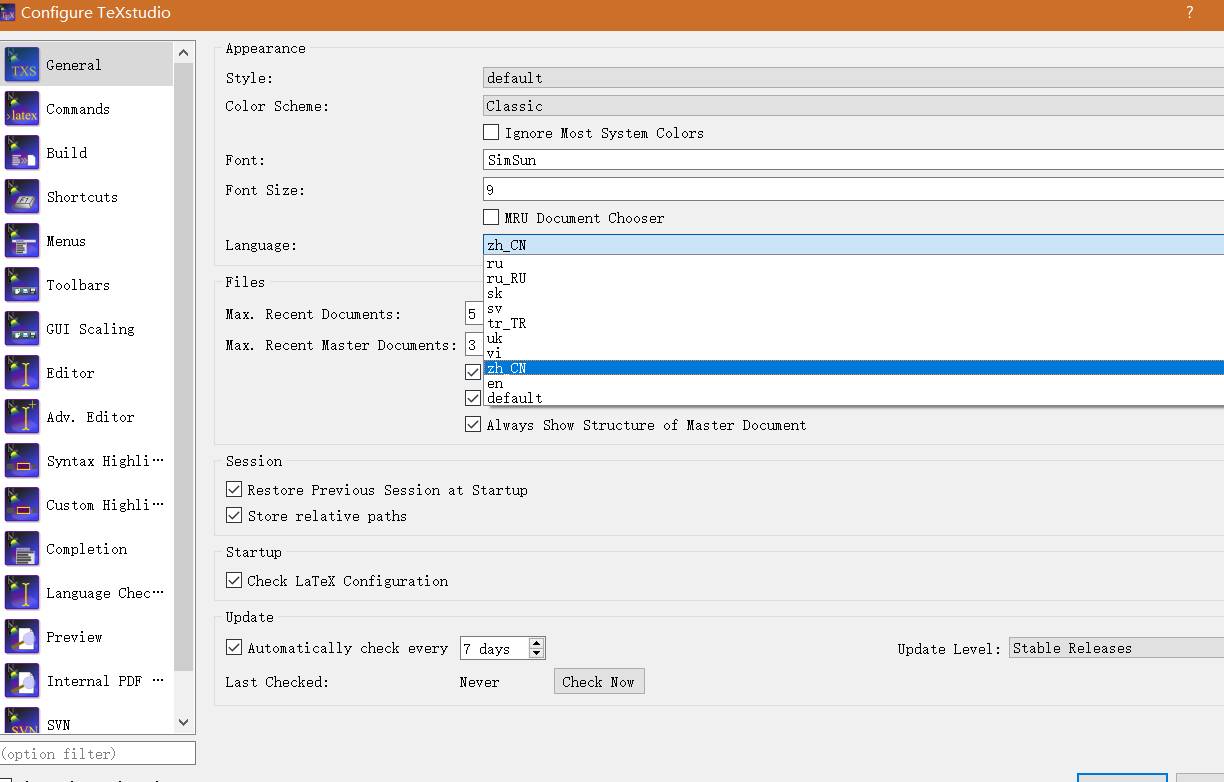Open the Internal PDF viewer settings page
Screen dimensions: 1224x782
[x=87, y=681]
